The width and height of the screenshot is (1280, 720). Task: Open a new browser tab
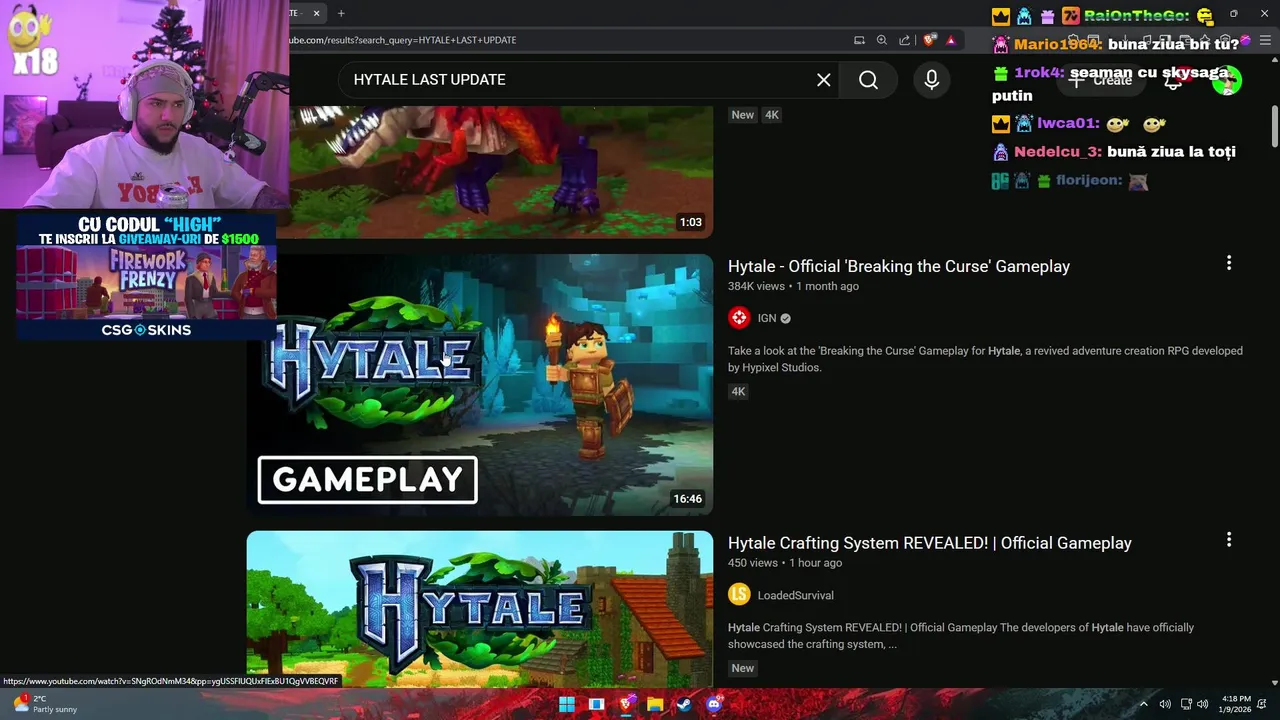[x=341, y=13]
